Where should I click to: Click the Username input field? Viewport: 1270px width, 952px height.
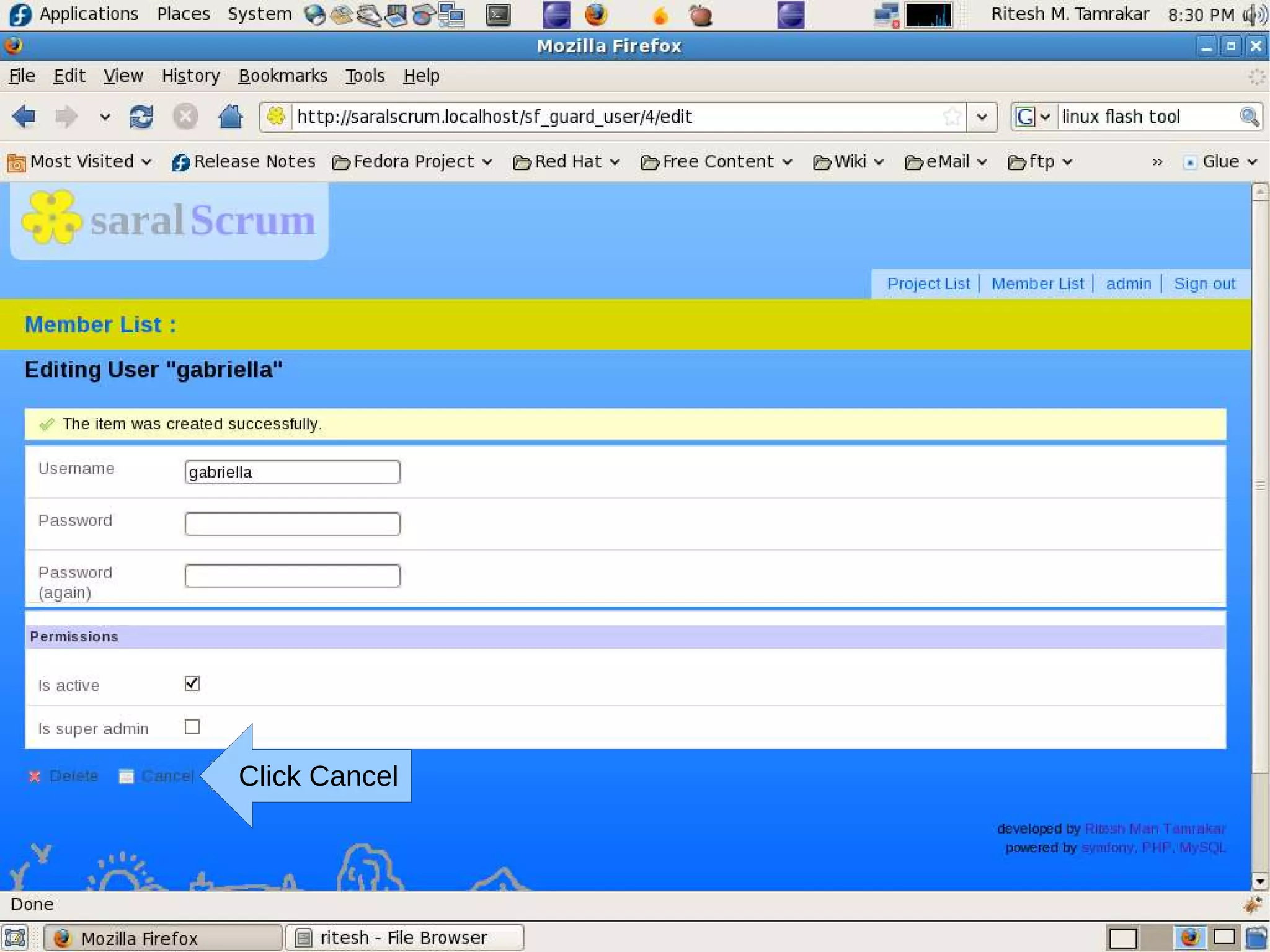(x=292, y=472)
